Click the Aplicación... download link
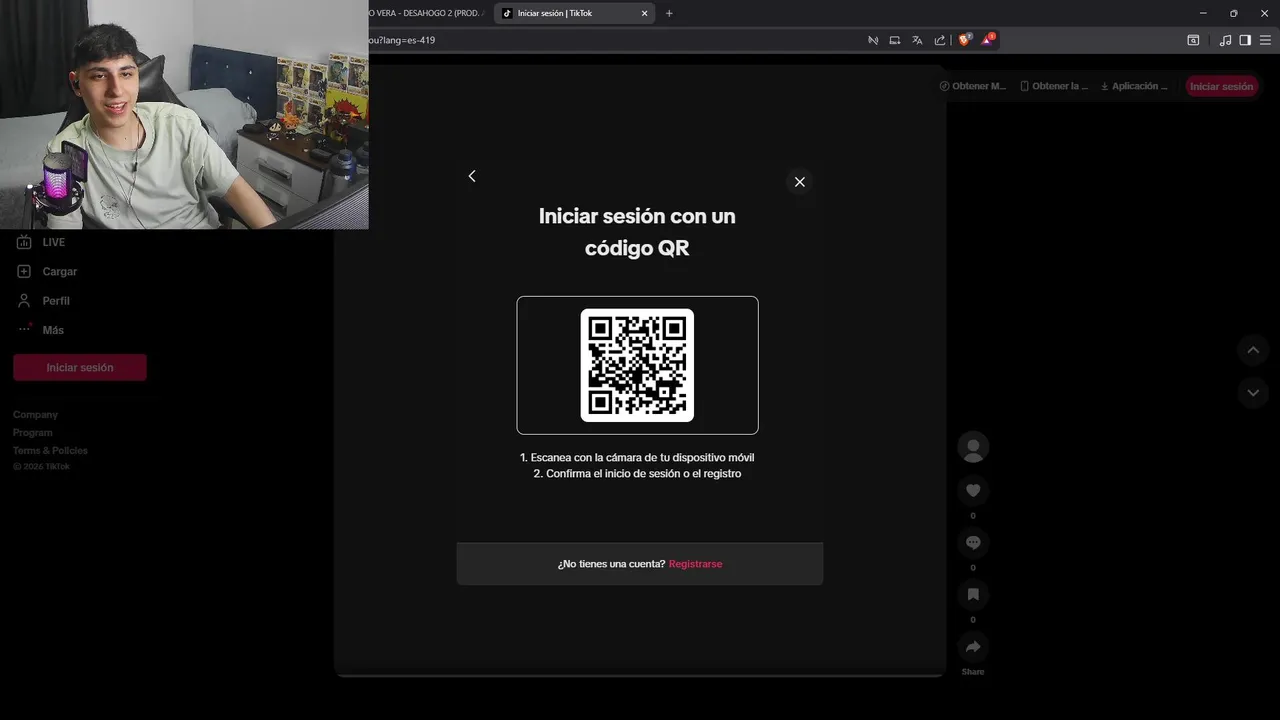This screenshot has width=1280, height=720. [x=1134, y=86]
